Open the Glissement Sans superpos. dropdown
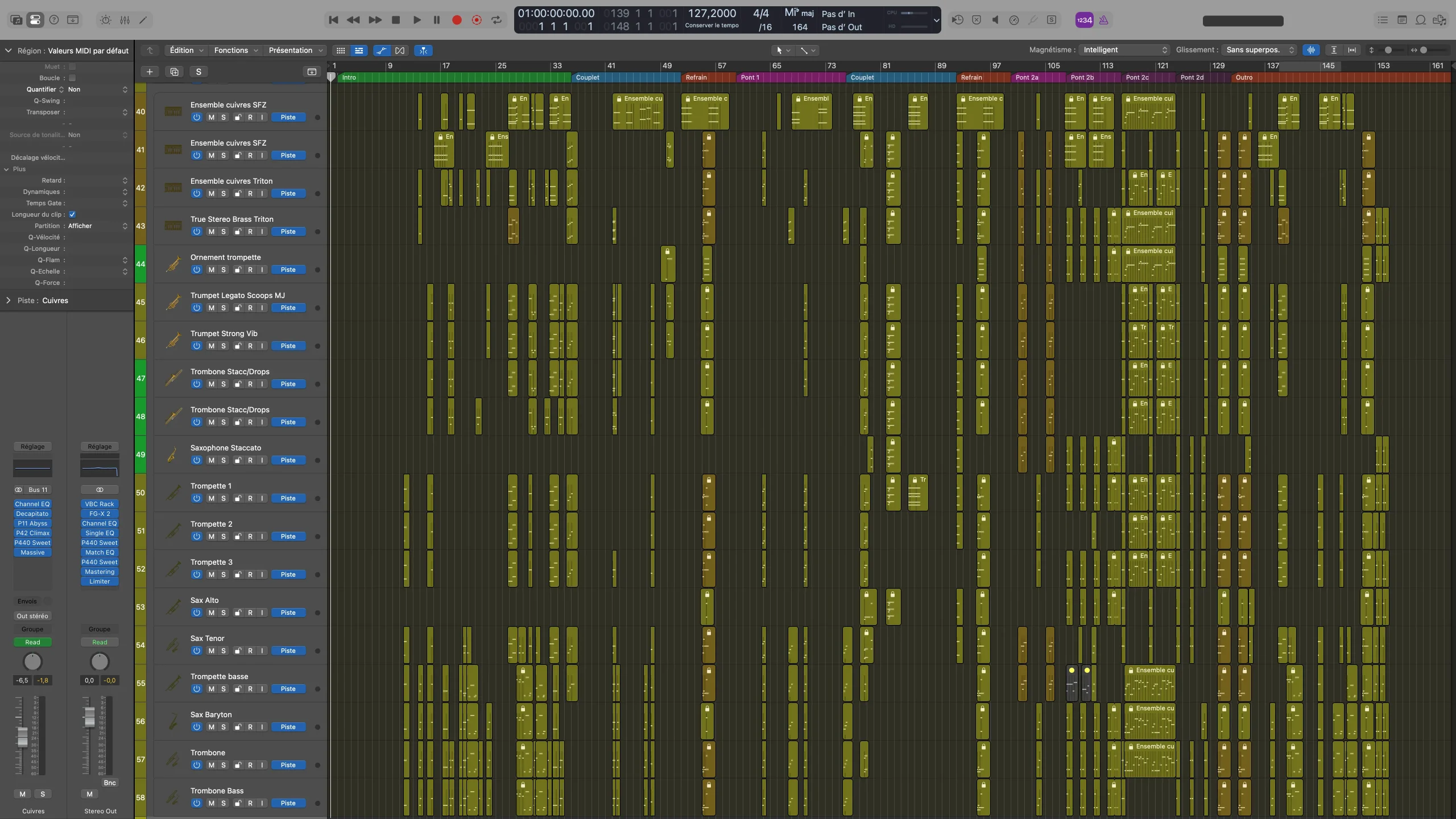 [x=1259, y=50]
